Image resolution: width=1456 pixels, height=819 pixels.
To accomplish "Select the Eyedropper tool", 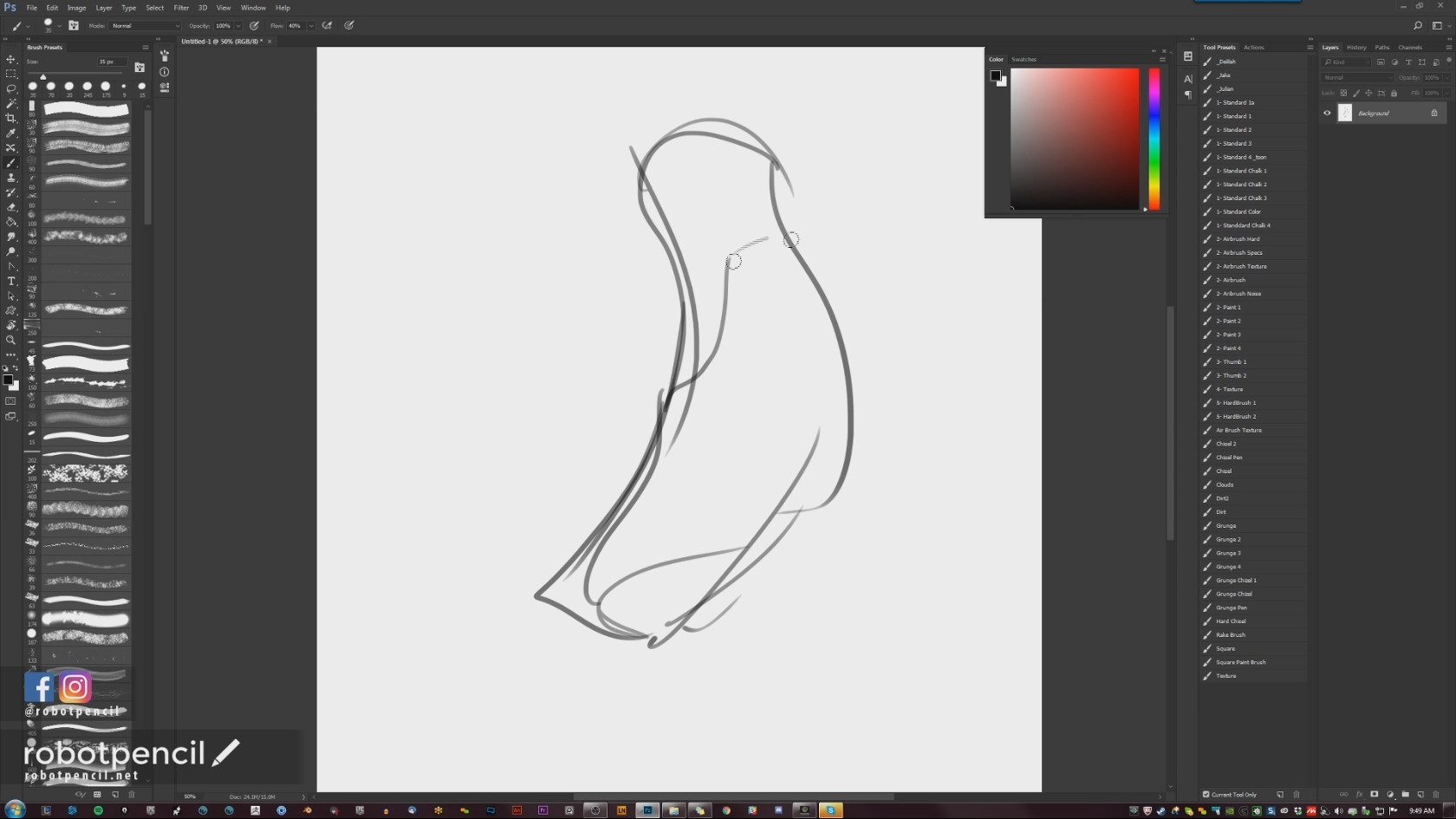I will pos(11,133).
